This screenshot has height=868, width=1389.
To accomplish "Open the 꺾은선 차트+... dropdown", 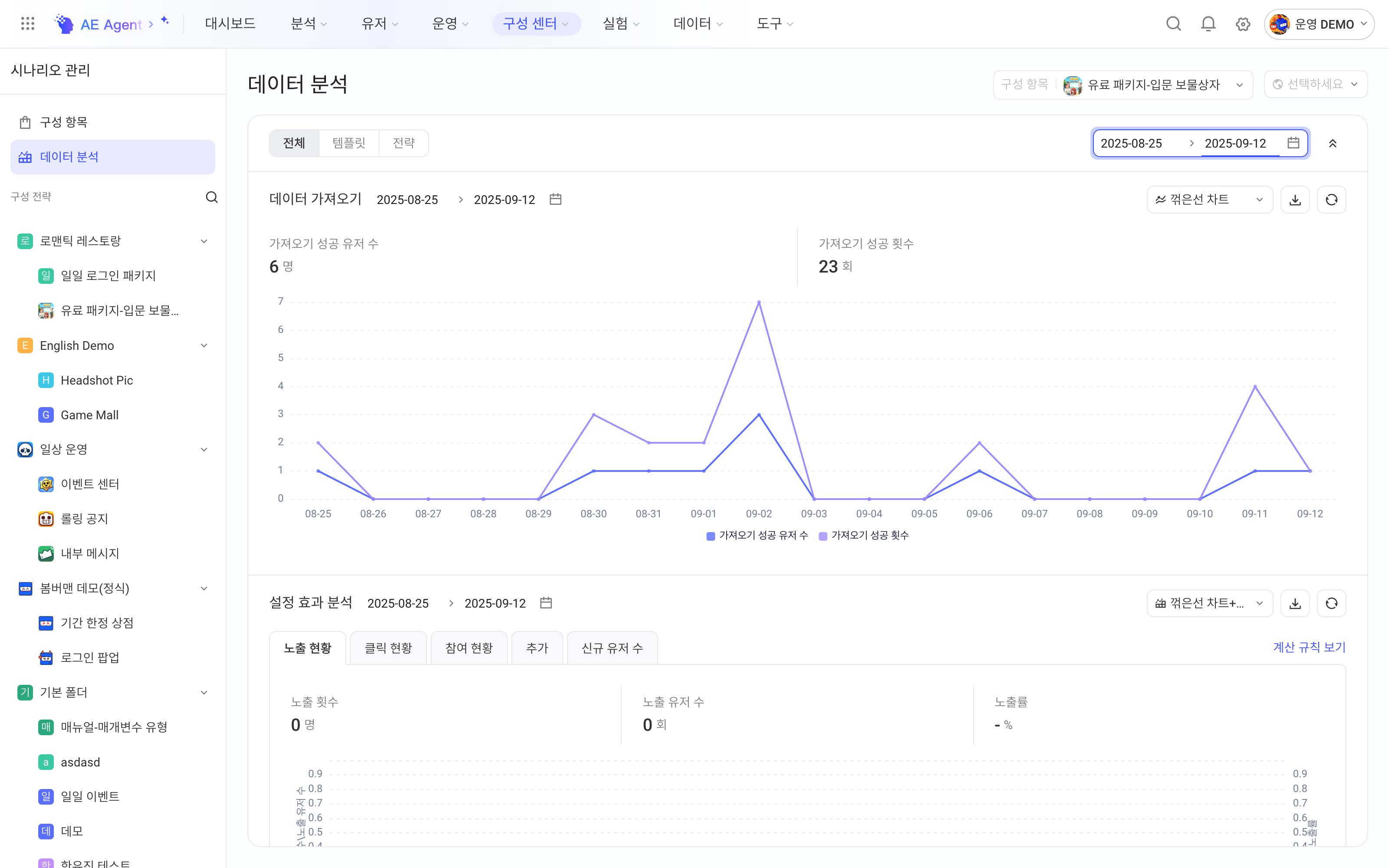I will click(1209, 603).
